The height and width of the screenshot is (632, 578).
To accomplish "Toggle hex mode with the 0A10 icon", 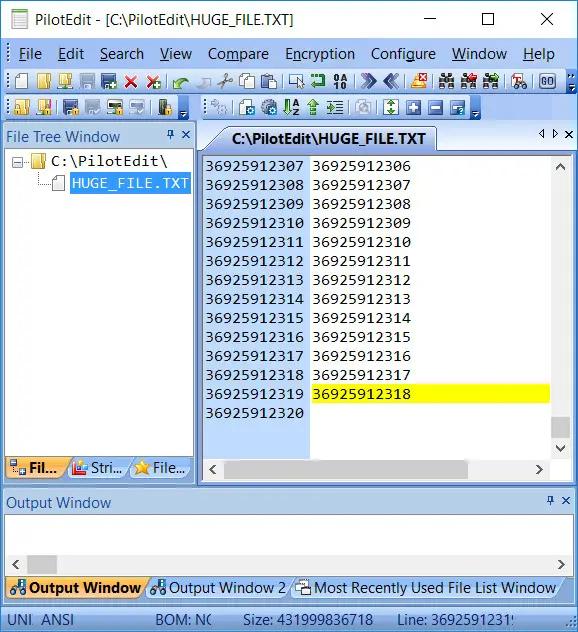I will point(340,81).
